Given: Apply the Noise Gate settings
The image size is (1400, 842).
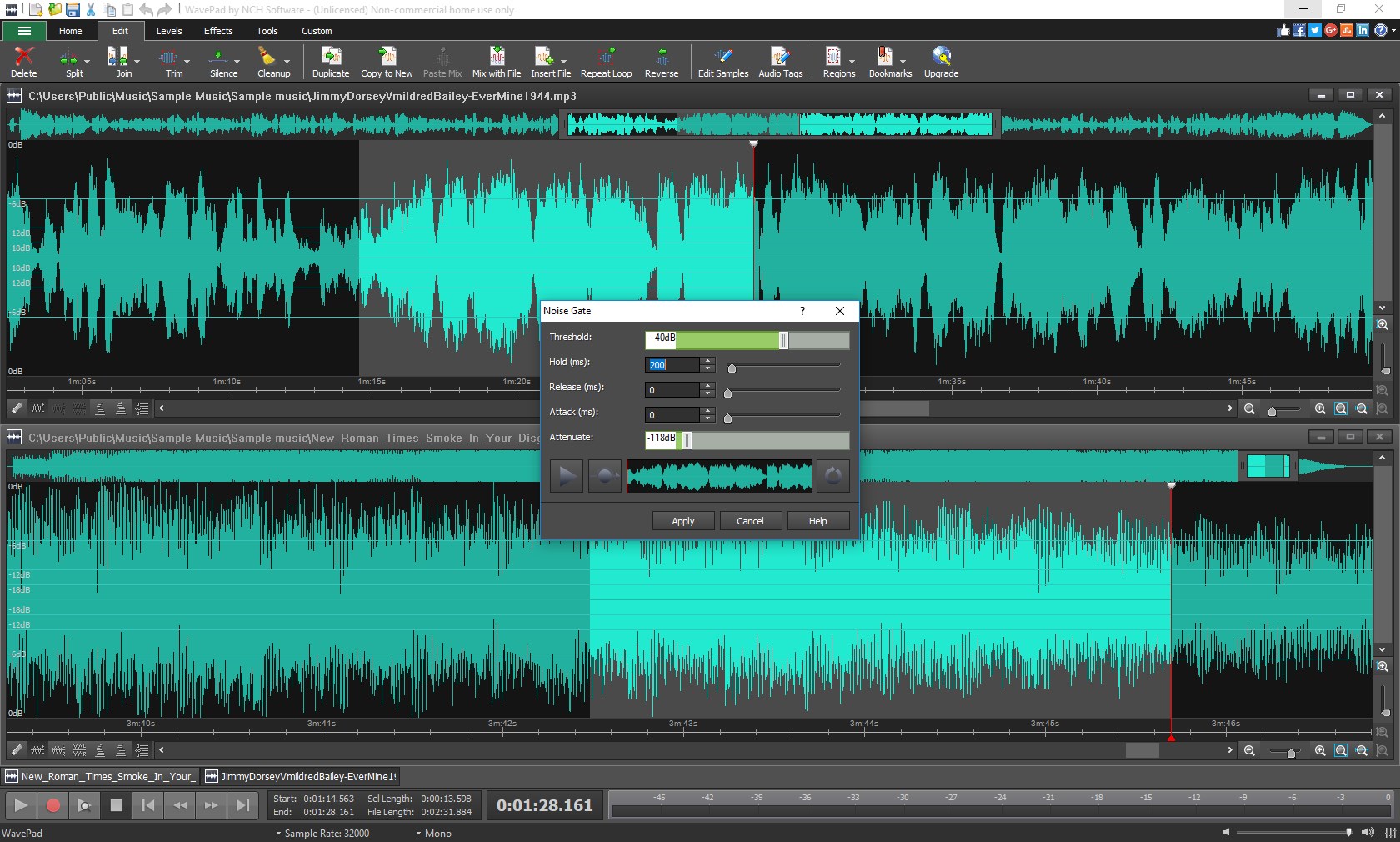Looking at the screenshot, I should point(682,520).
